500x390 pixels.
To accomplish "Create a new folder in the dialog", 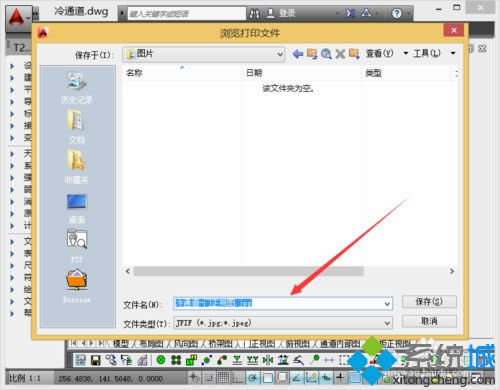I will (x=354, y=53).
